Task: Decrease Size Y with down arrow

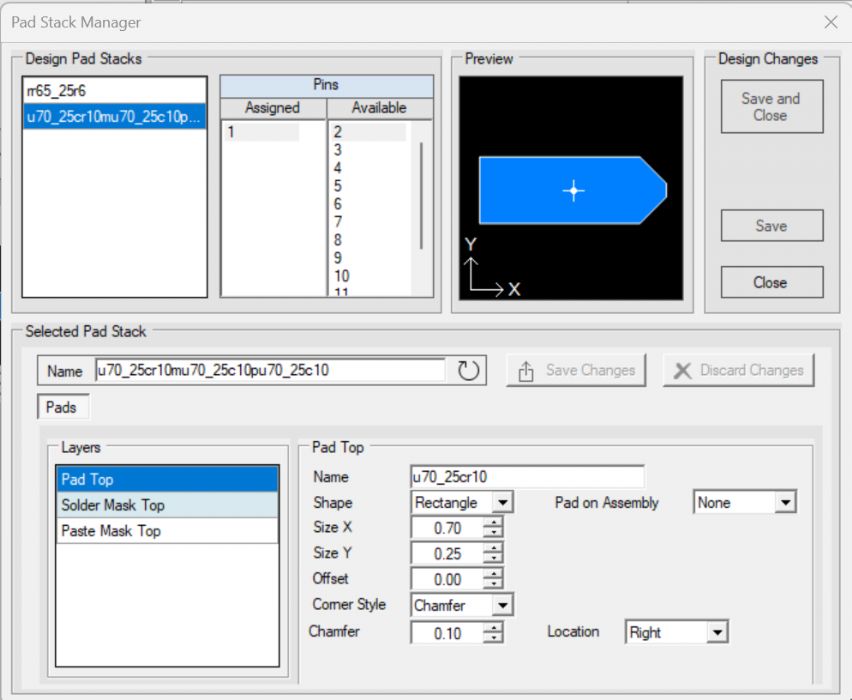Action: click(492, 558)
